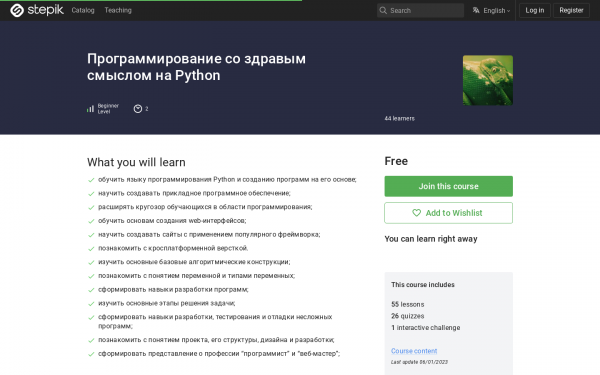This screenshot has width=600, height=375.
Task: Click the 'Free' price label
Action: 396,161
